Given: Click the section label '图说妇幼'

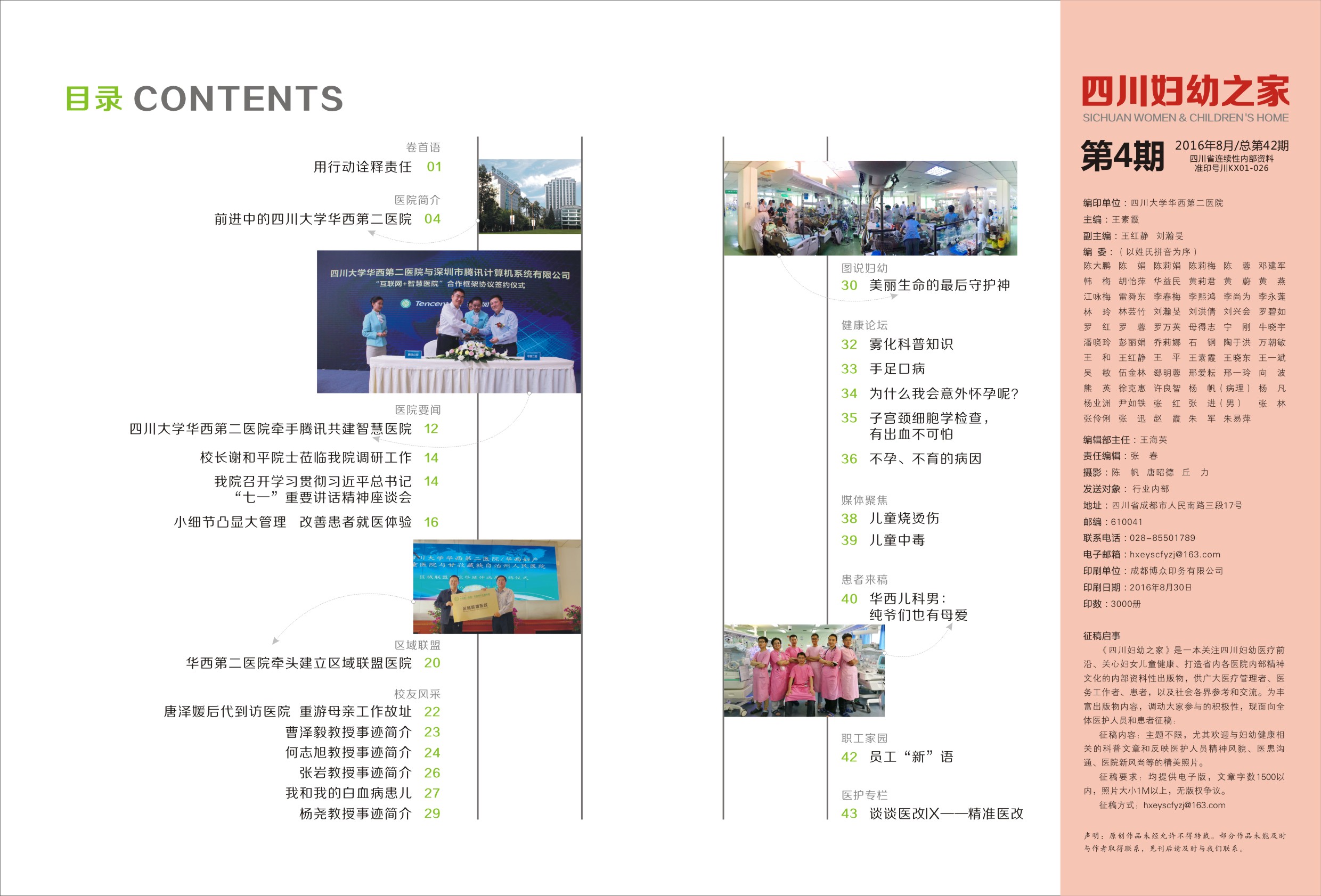Looking at the screenshot, I should [865, 268].
